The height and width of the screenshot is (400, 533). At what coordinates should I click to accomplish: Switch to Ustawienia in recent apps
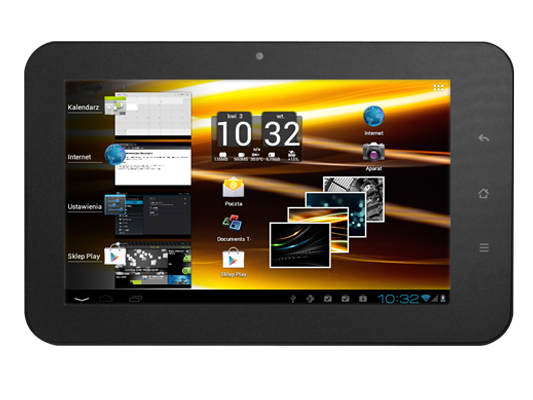tap(130, 214)
